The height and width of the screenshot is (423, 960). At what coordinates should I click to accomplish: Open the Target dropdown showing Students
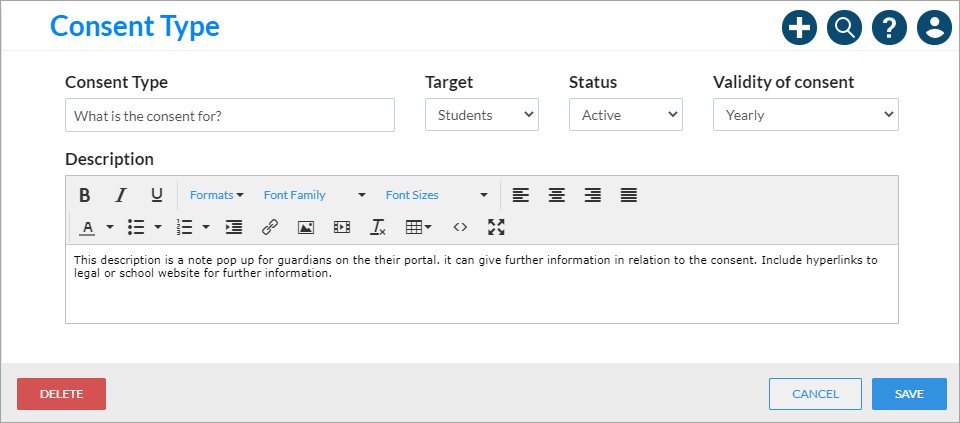[482, 114]
